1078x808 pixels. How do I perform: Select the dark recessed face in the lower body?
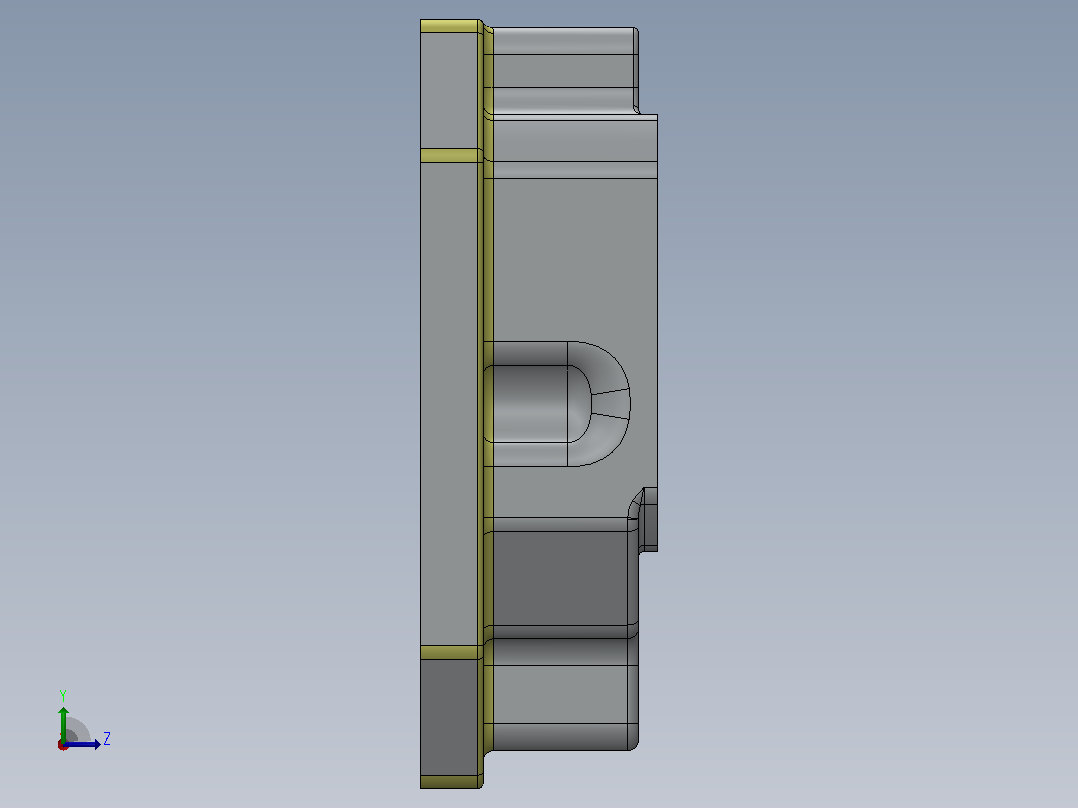click(x=560, y=578)
